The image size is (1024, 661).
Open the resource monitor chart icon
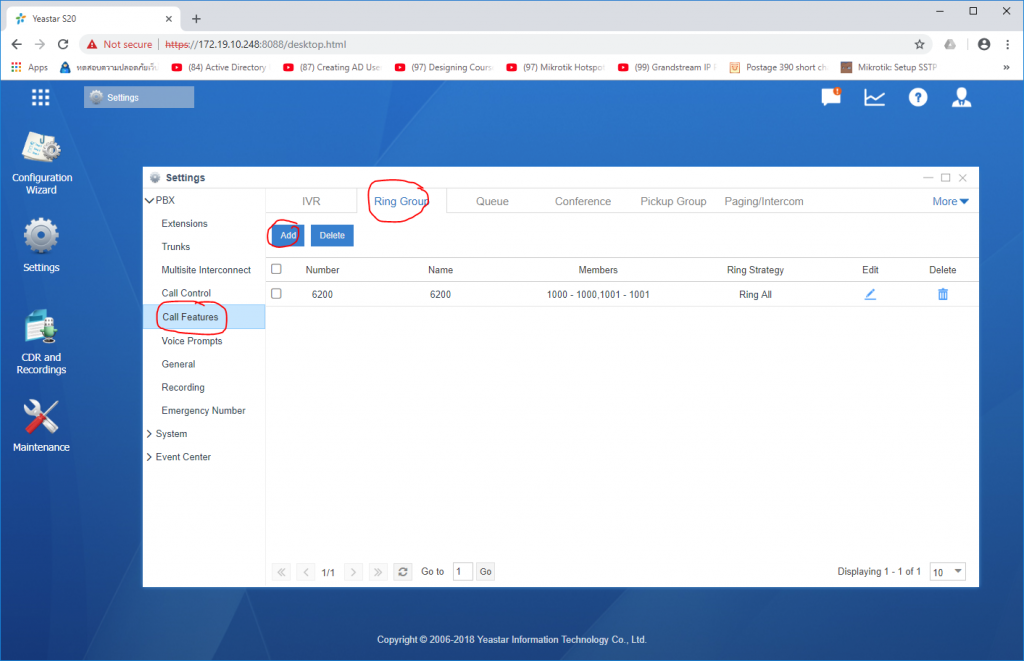click(x=874, y=98)
